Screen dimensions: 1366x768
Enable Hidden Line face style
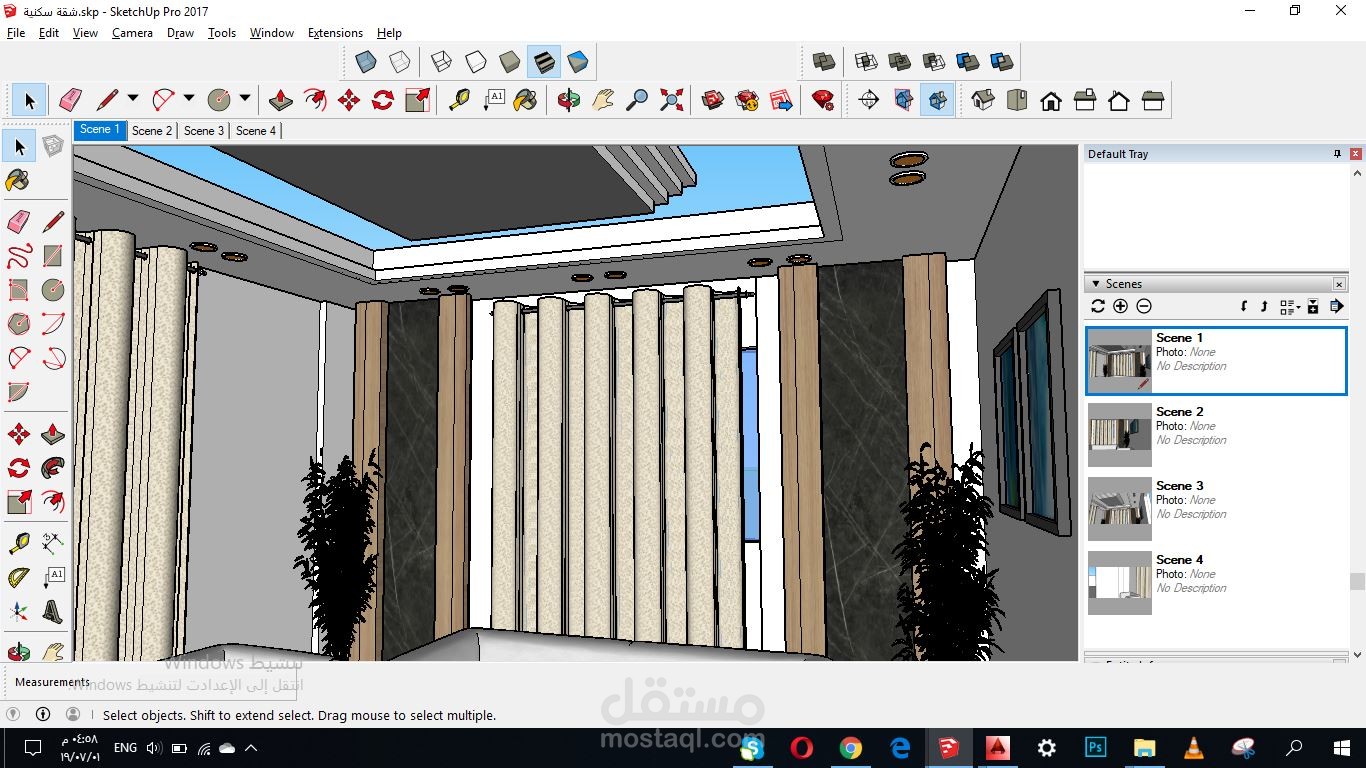pyautogui.click(x=476, y=62)
